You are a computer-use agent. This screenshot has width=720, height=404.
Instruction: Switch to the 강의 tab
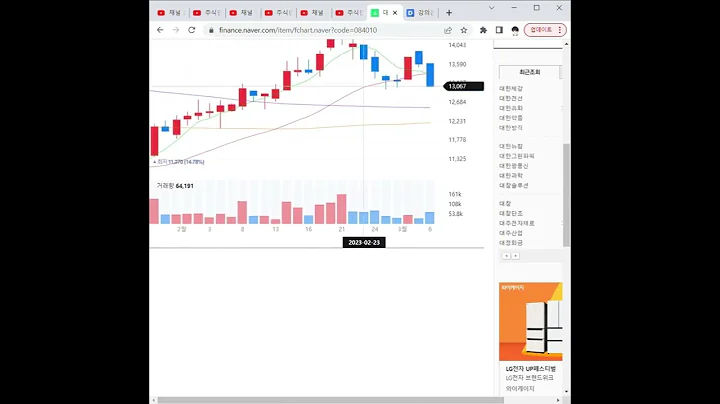tap(422, 13)
